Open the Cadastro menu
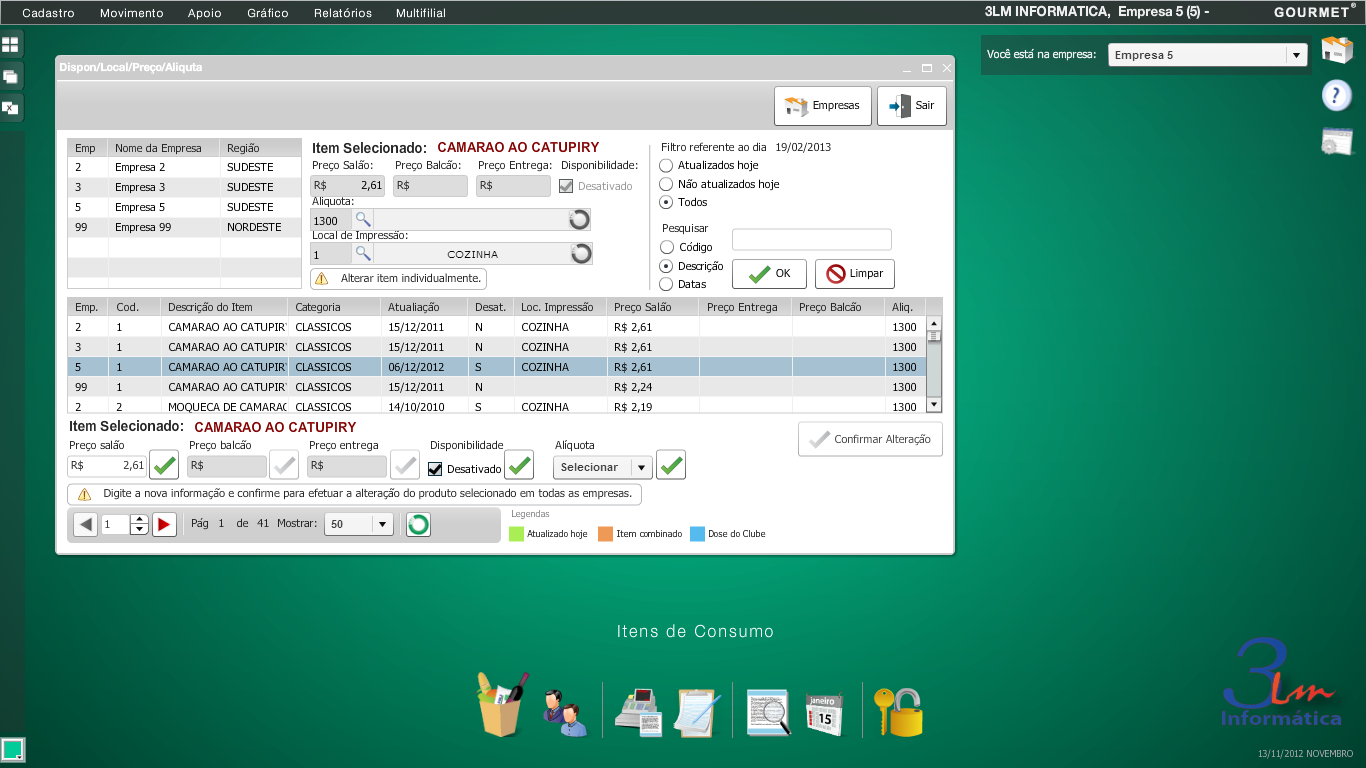1366x768 pixels. point(48,13)
